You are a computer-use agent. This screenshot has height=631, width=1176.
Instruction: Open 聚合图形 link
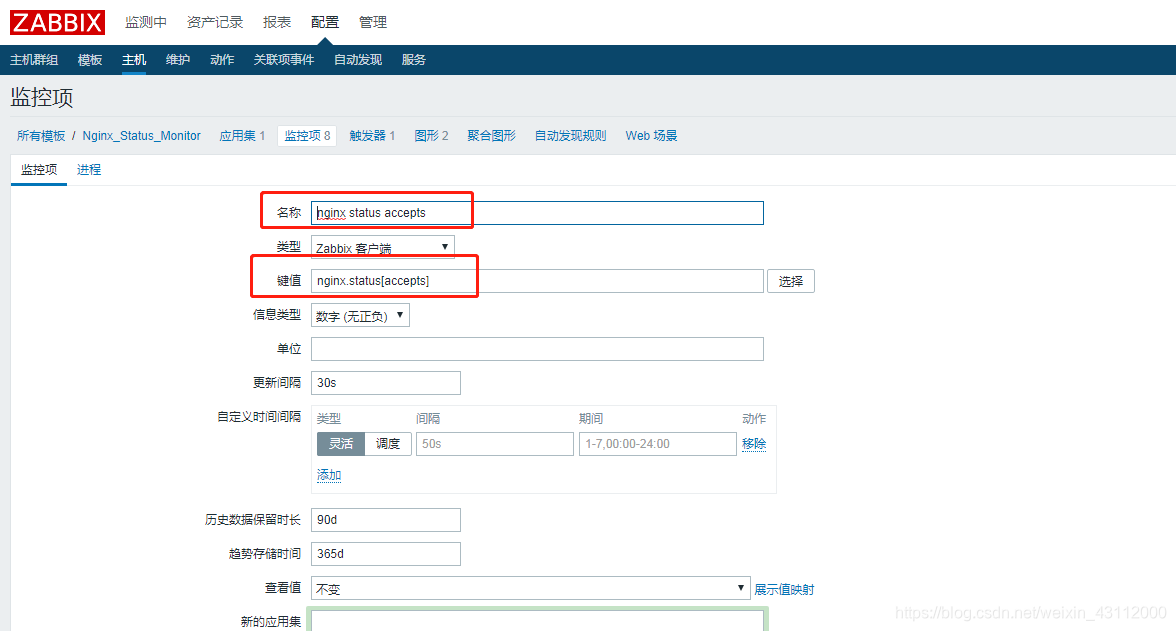491,136
